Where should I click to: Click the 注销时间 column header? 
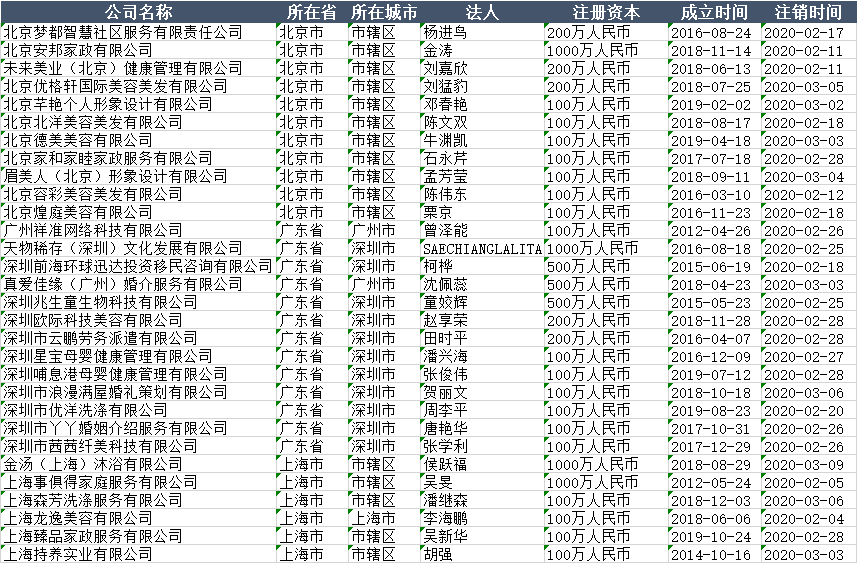808,11
